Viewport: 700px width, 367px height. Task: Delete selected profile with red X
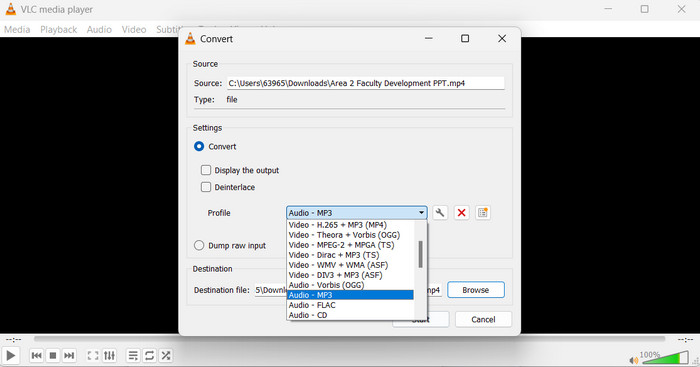461,213
